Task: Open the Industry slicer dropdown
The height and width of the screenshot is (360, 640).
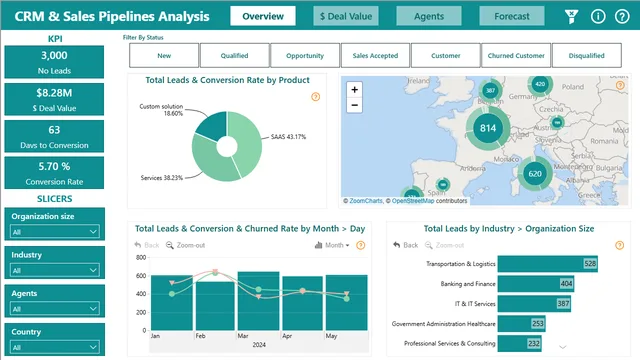Action: (54, 270)
